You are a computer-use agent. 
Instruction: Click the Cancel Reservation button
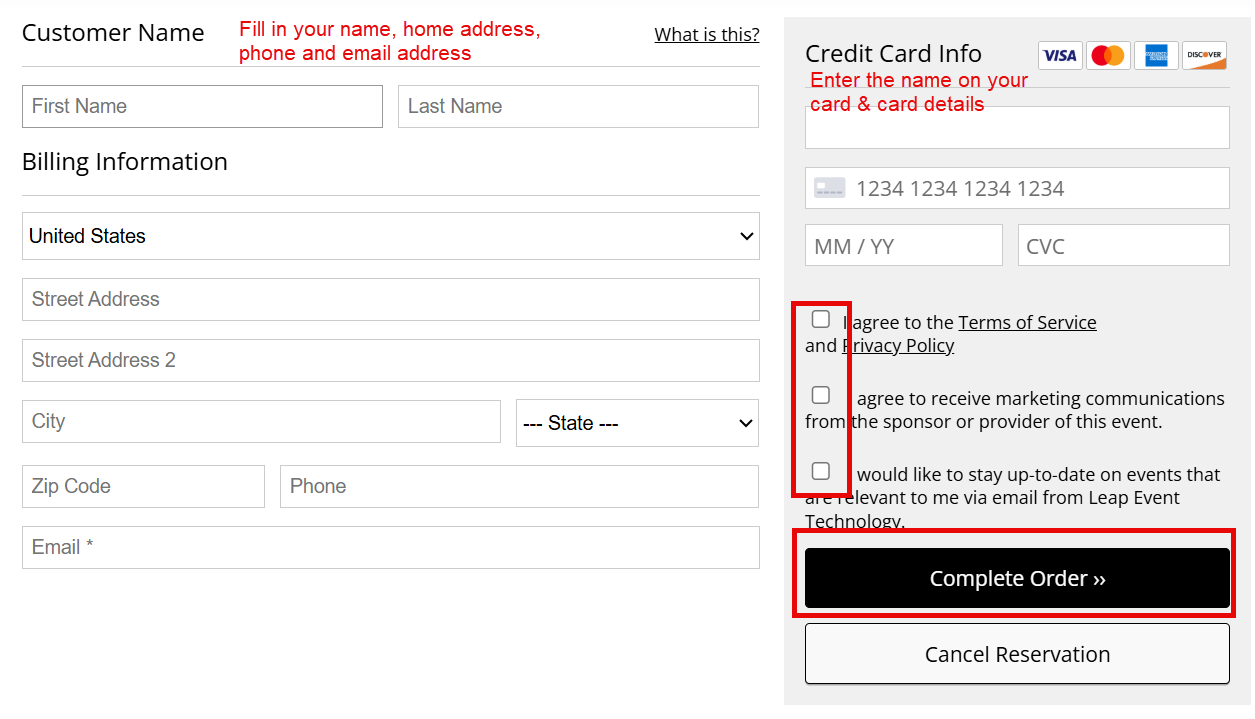tap(1017, 654)
